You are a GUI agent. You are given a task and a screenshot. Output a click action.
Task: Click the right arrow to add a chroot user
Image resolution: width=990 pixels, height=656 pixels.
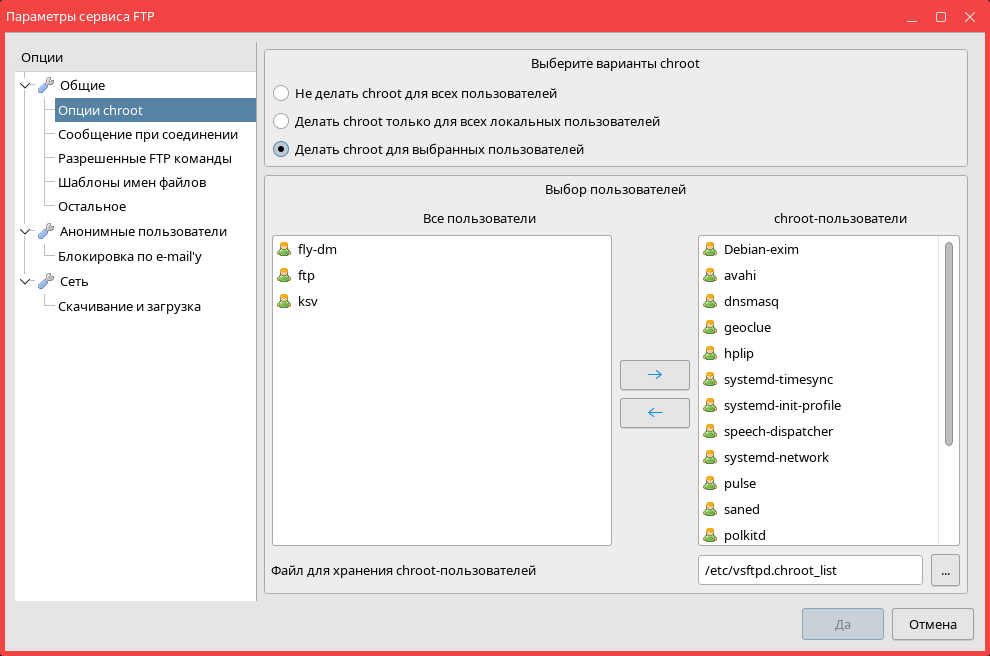pos(654,375)
